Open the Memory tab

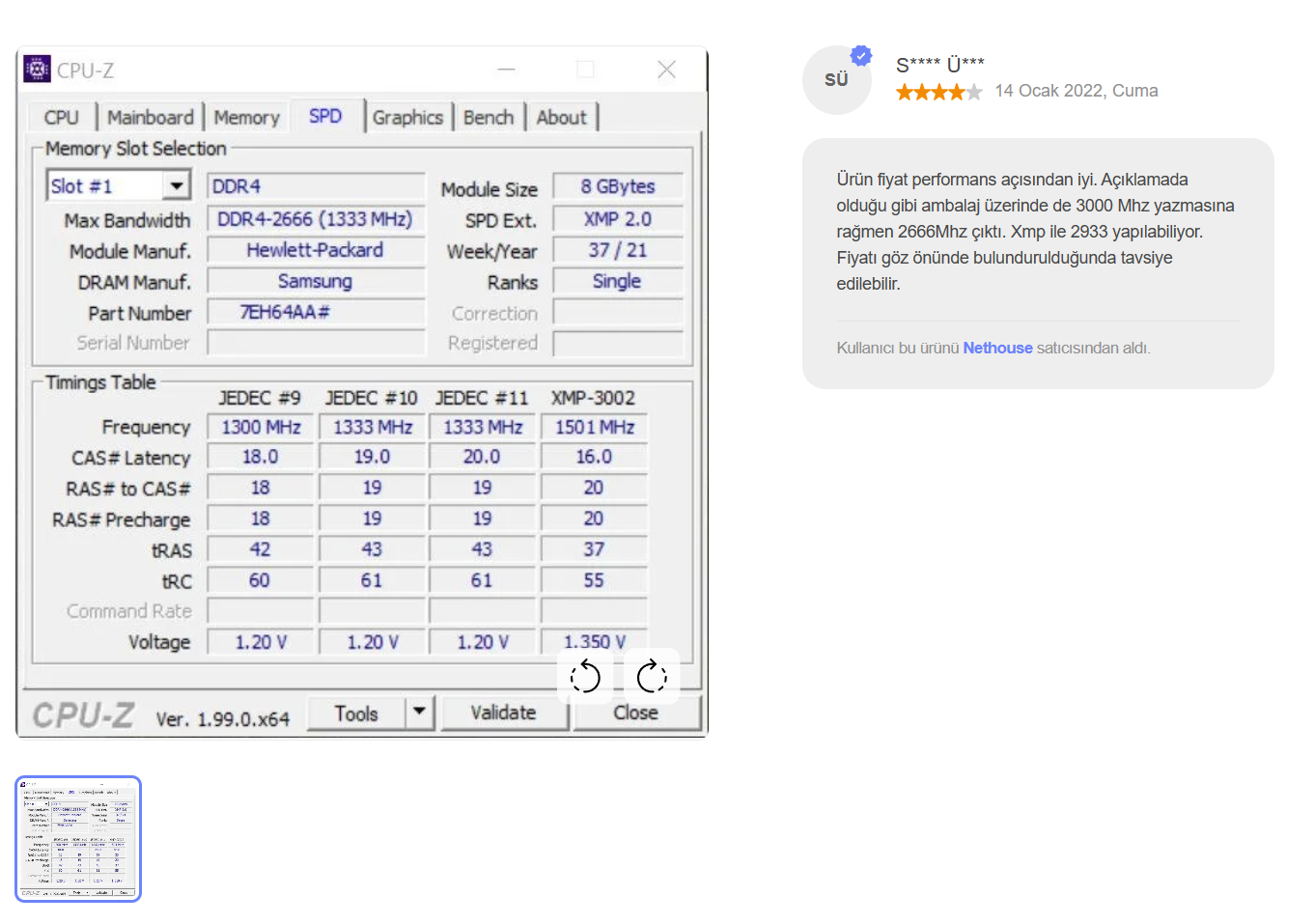(x=246, y=117)
